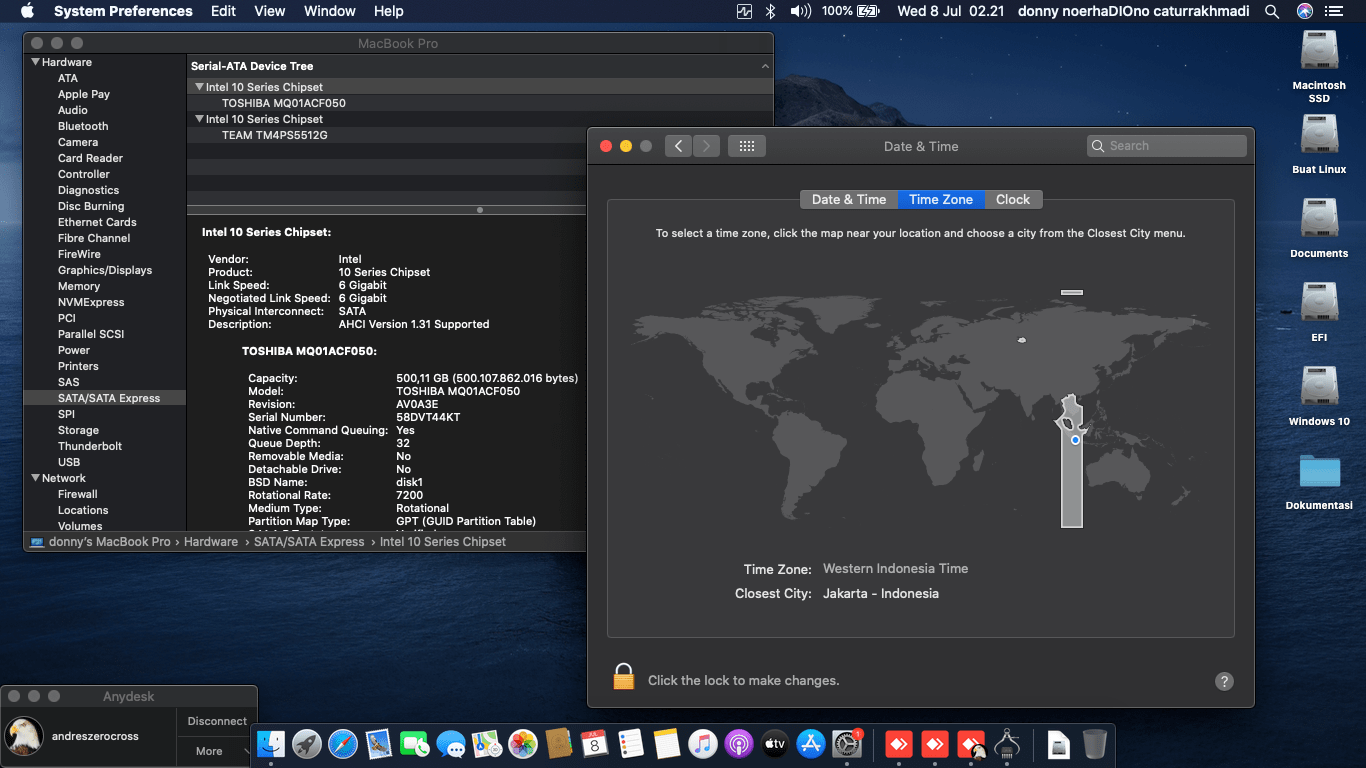Click System Preferences icon in the Dock

(x=847, y=744)
